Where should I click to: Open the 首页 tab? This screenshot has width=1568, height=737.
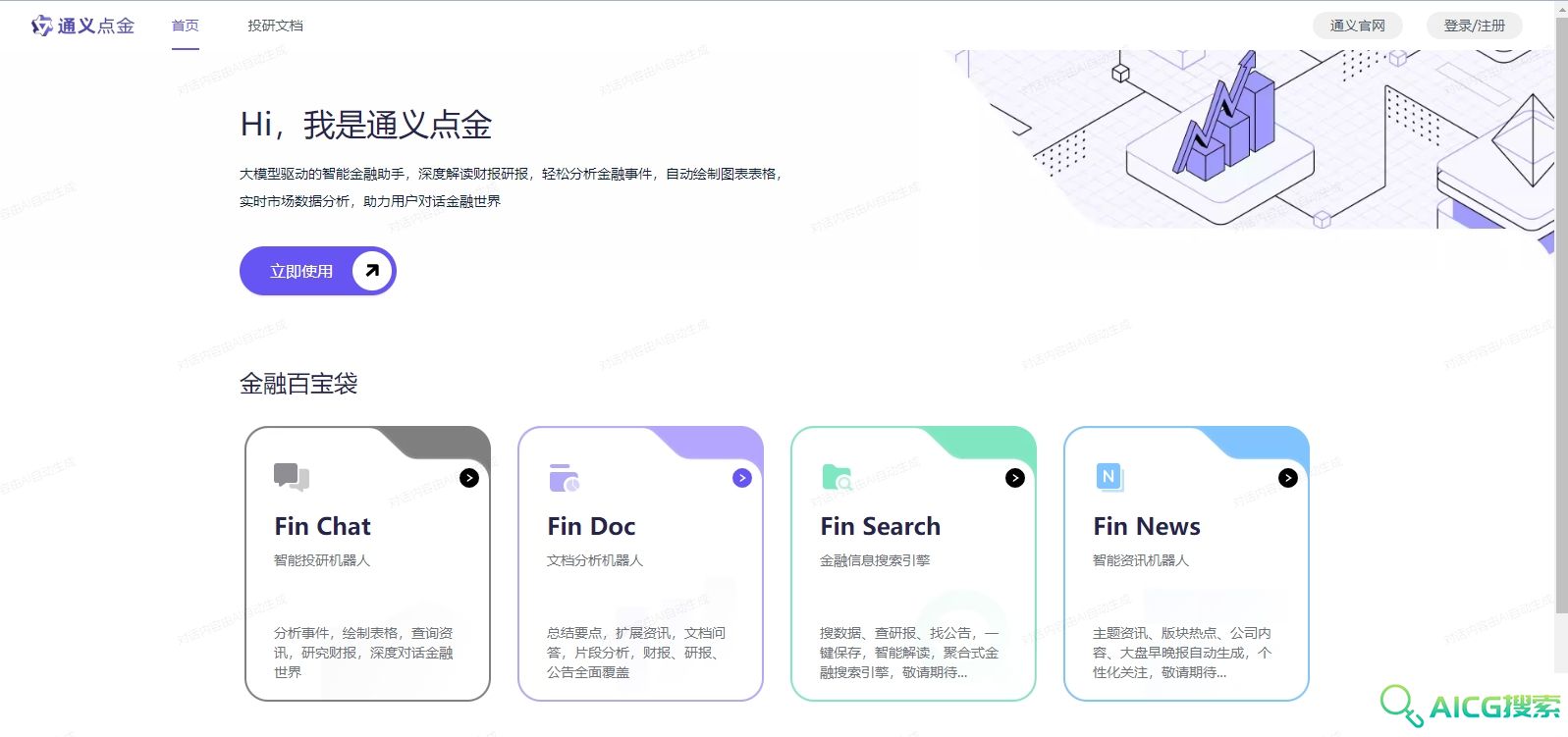pyautogui.click(x=185, y=26)
